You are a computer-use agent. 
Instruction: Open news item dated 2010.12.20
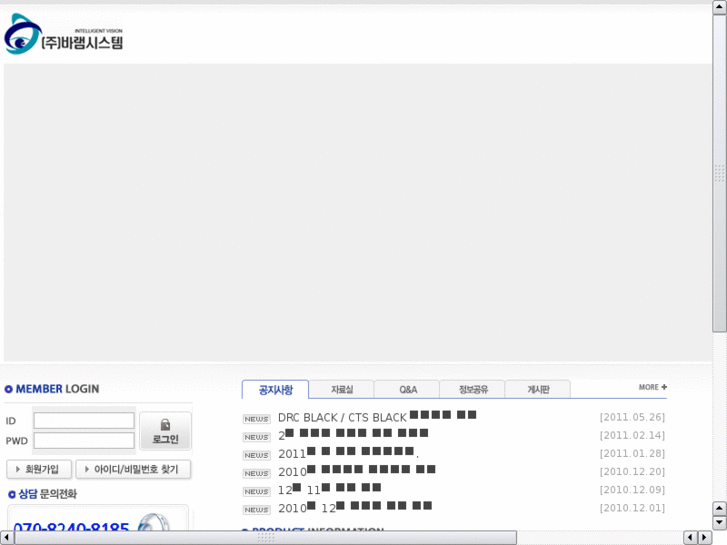coord(357,471)
